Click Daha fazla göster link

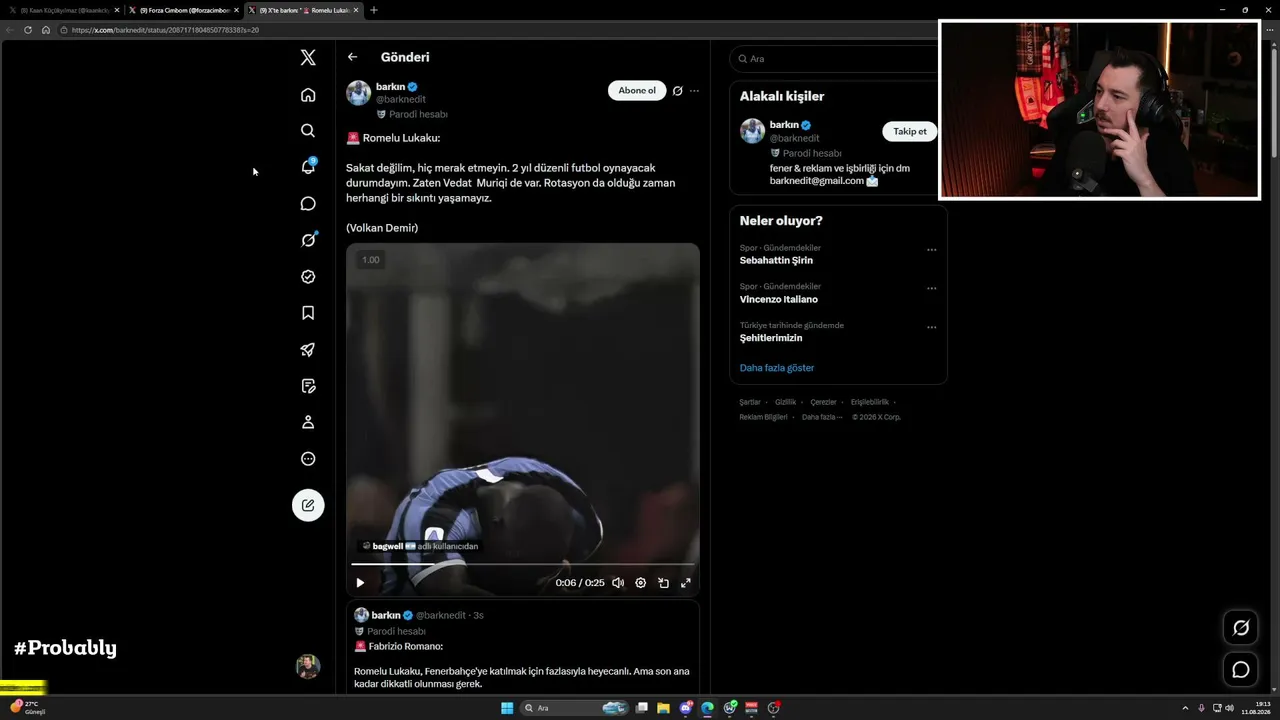pyautogui.click(x=777, y=368)
